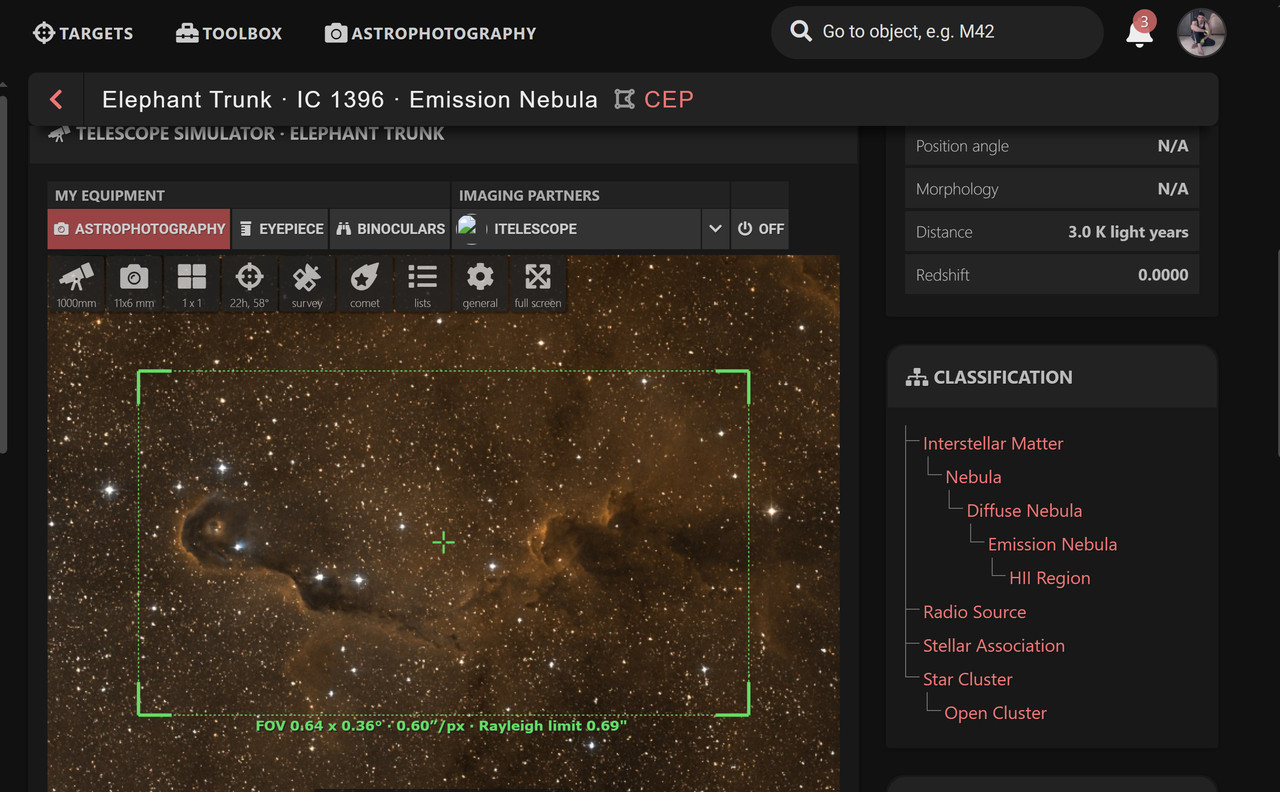
Task: Click the Morphology row label
Action: [x=957, y=189]
